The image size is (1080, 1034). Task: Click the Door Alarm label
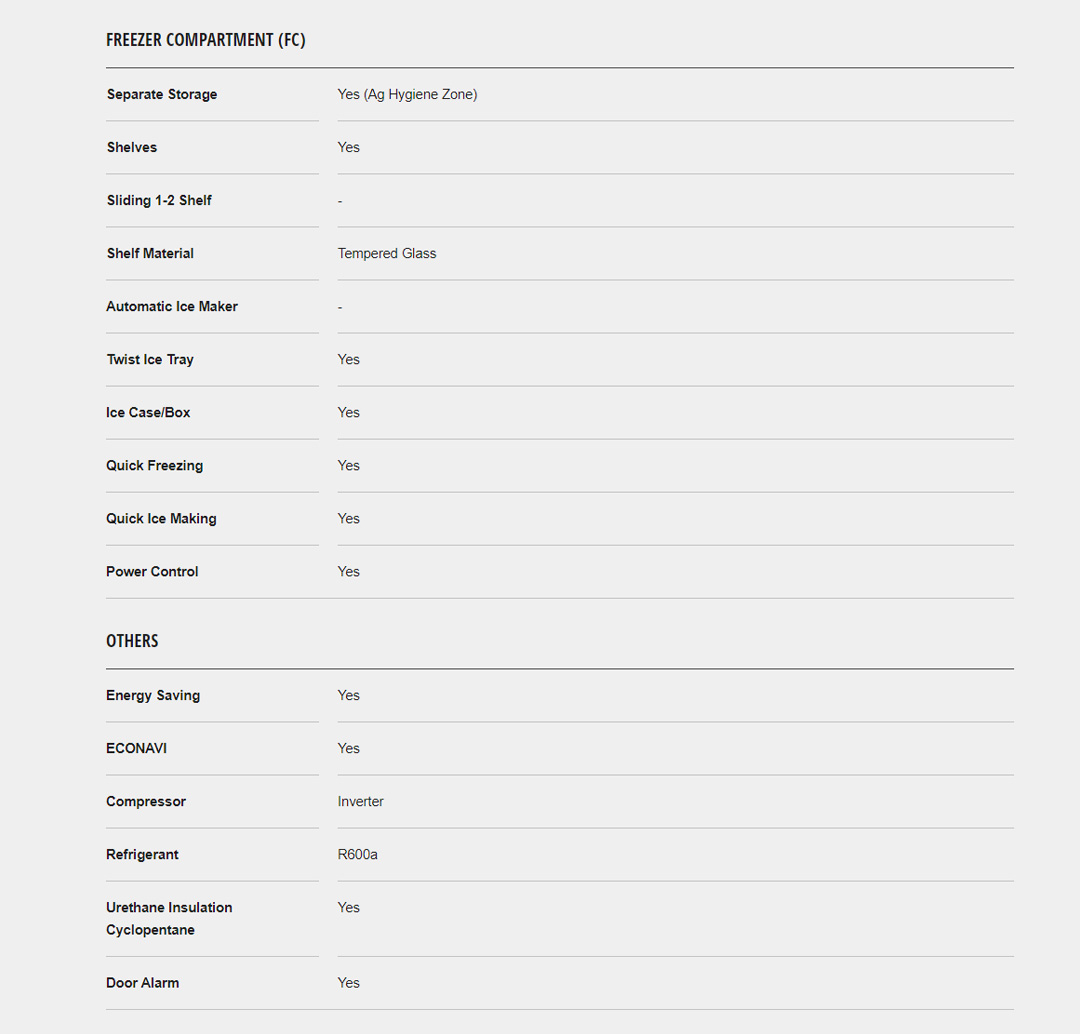142,983
